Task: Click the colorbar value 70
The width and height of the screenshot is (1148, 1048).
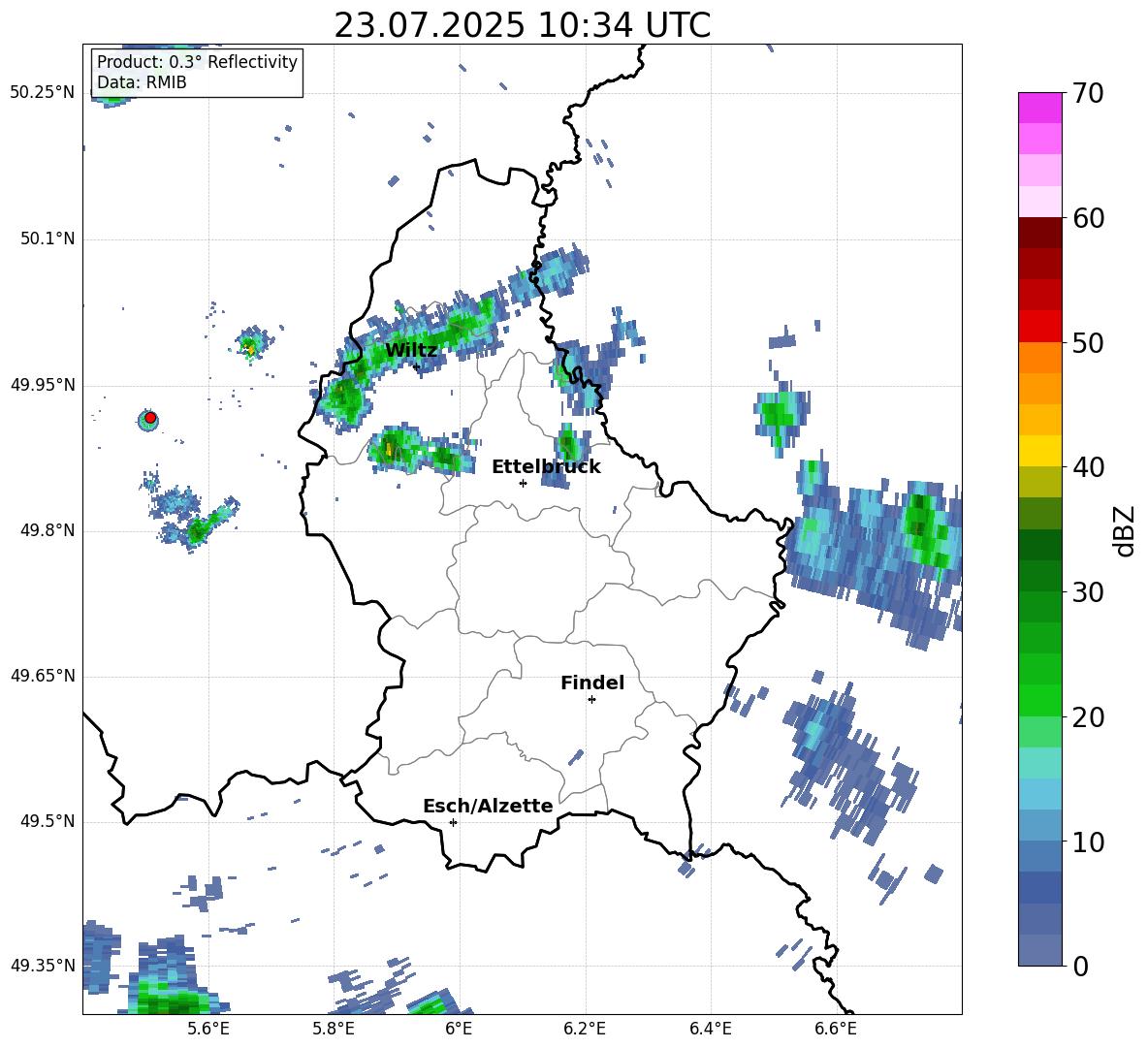Action: pyautogui.click(x=1088, y=94)
